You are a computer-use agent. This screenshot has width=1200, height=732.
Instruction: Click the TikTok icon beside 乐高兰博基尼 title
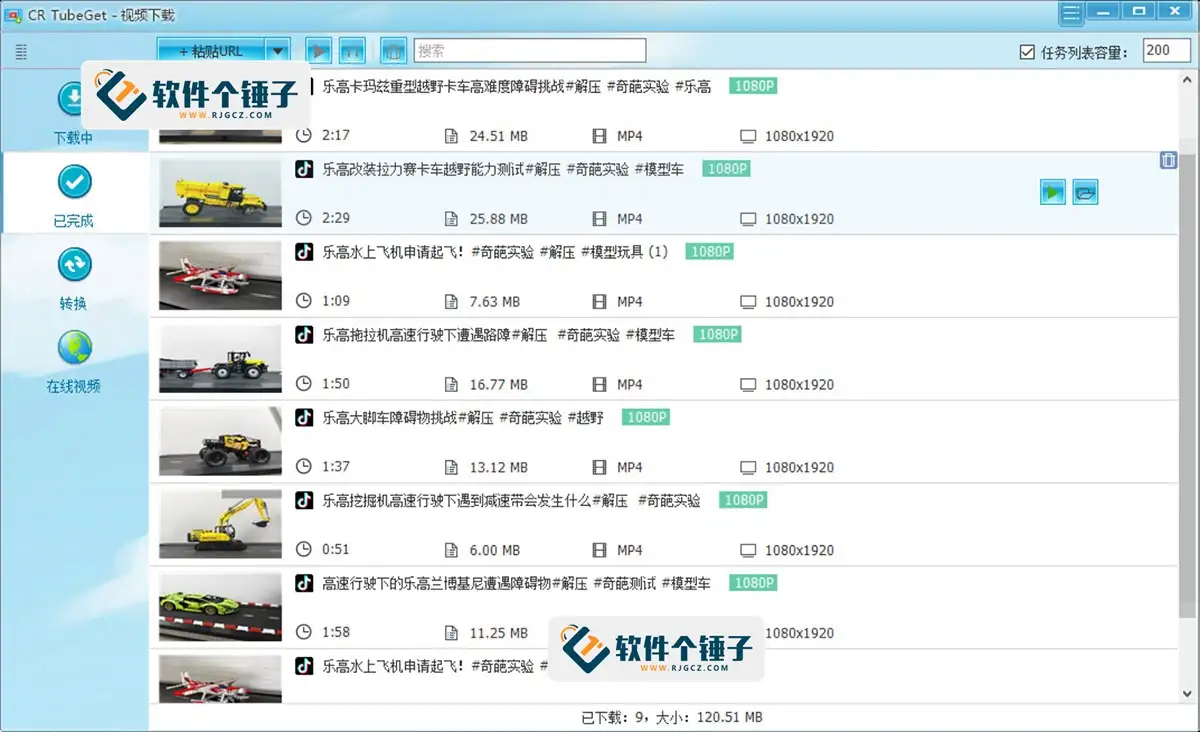(x=304, y=583)
